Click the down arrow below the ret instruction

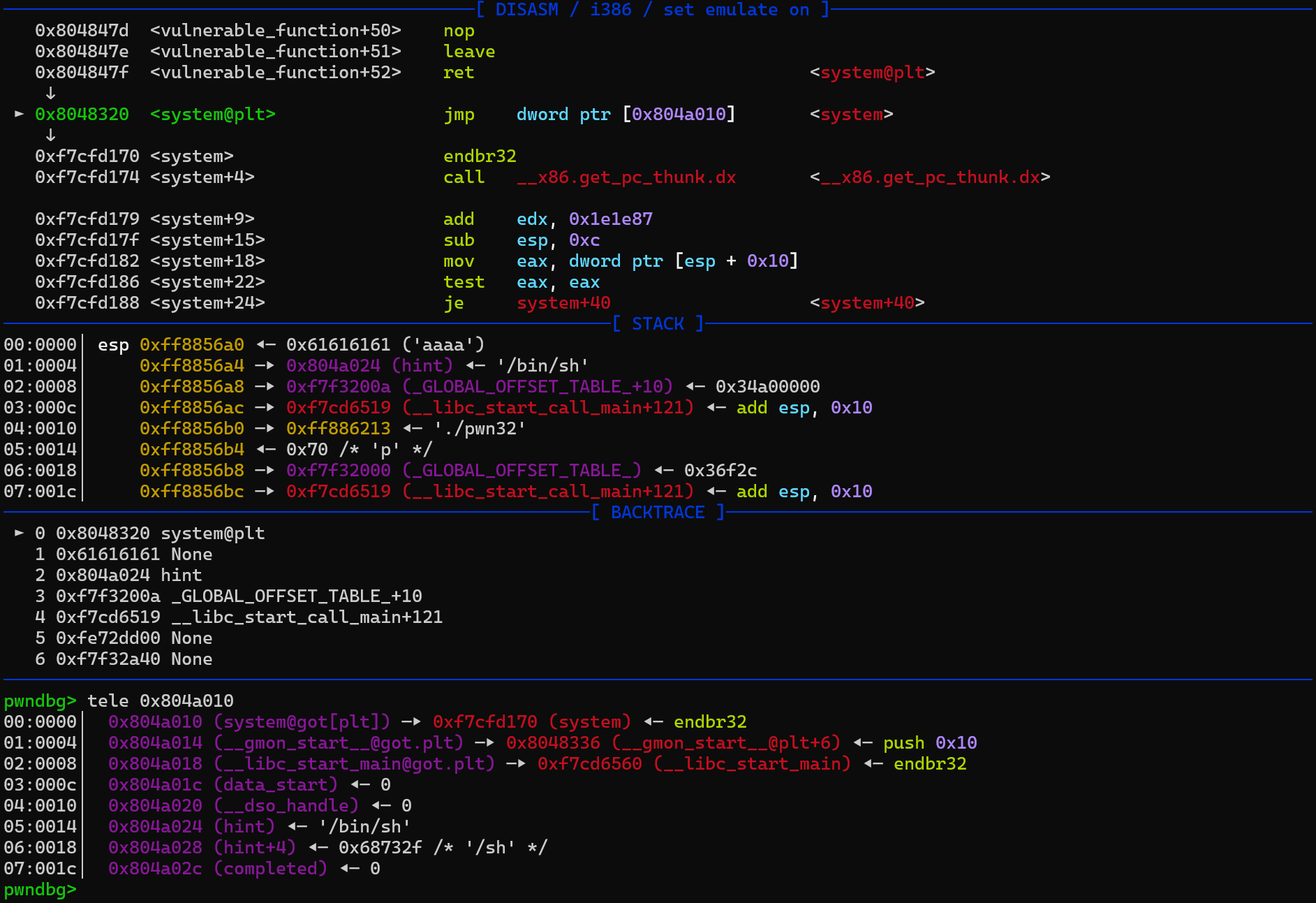50,93
